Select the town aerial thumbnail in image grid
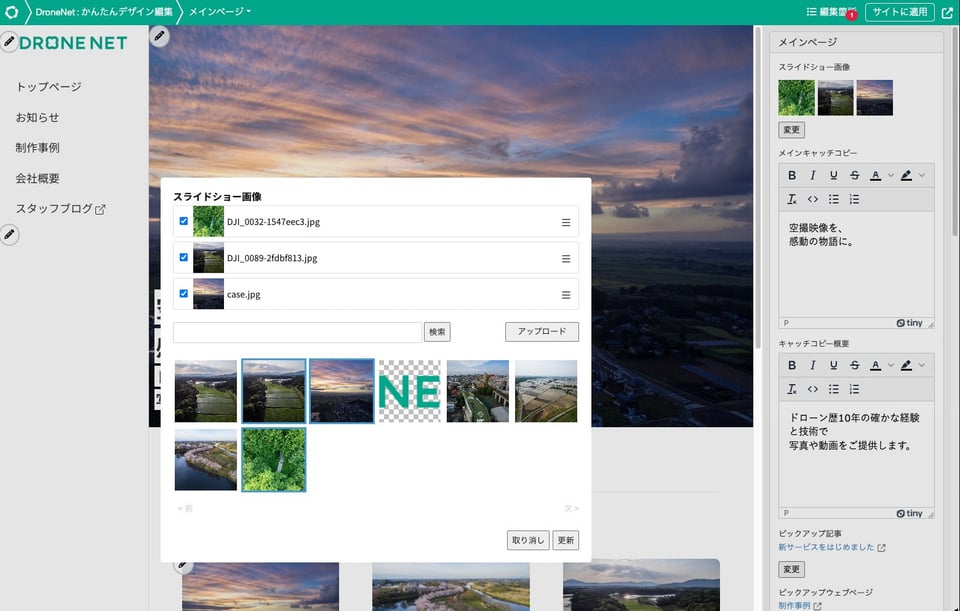Viewport: 960px width, 611px height. [478, 391]
